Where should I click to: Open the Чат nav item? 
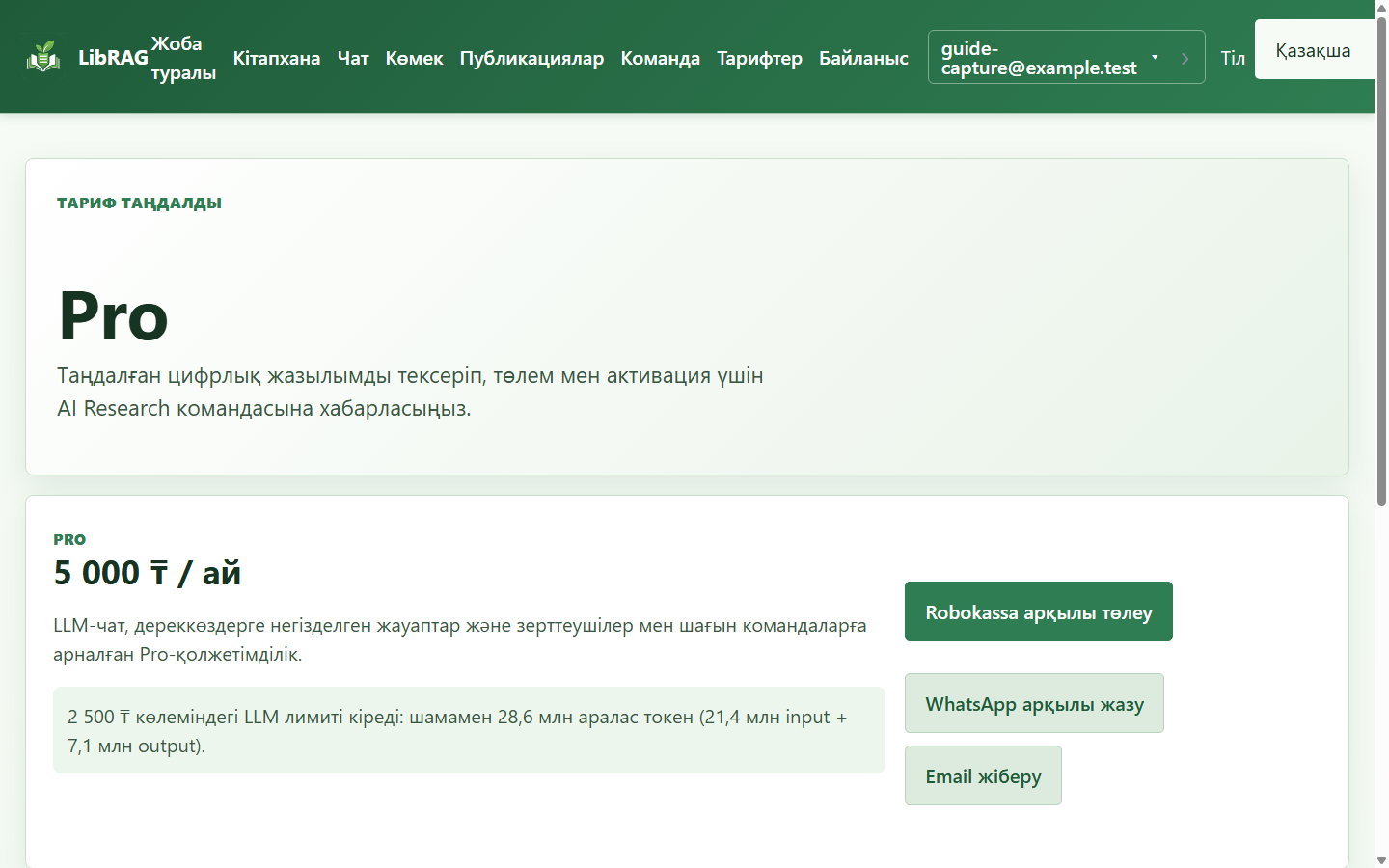click(353, 58)
